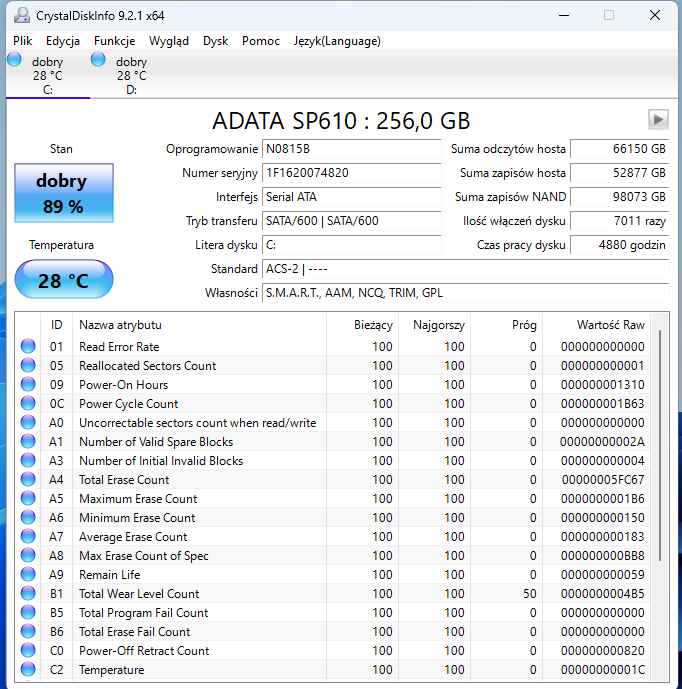Click status icon of Power Cycle Count row

[x=28, y=403]
